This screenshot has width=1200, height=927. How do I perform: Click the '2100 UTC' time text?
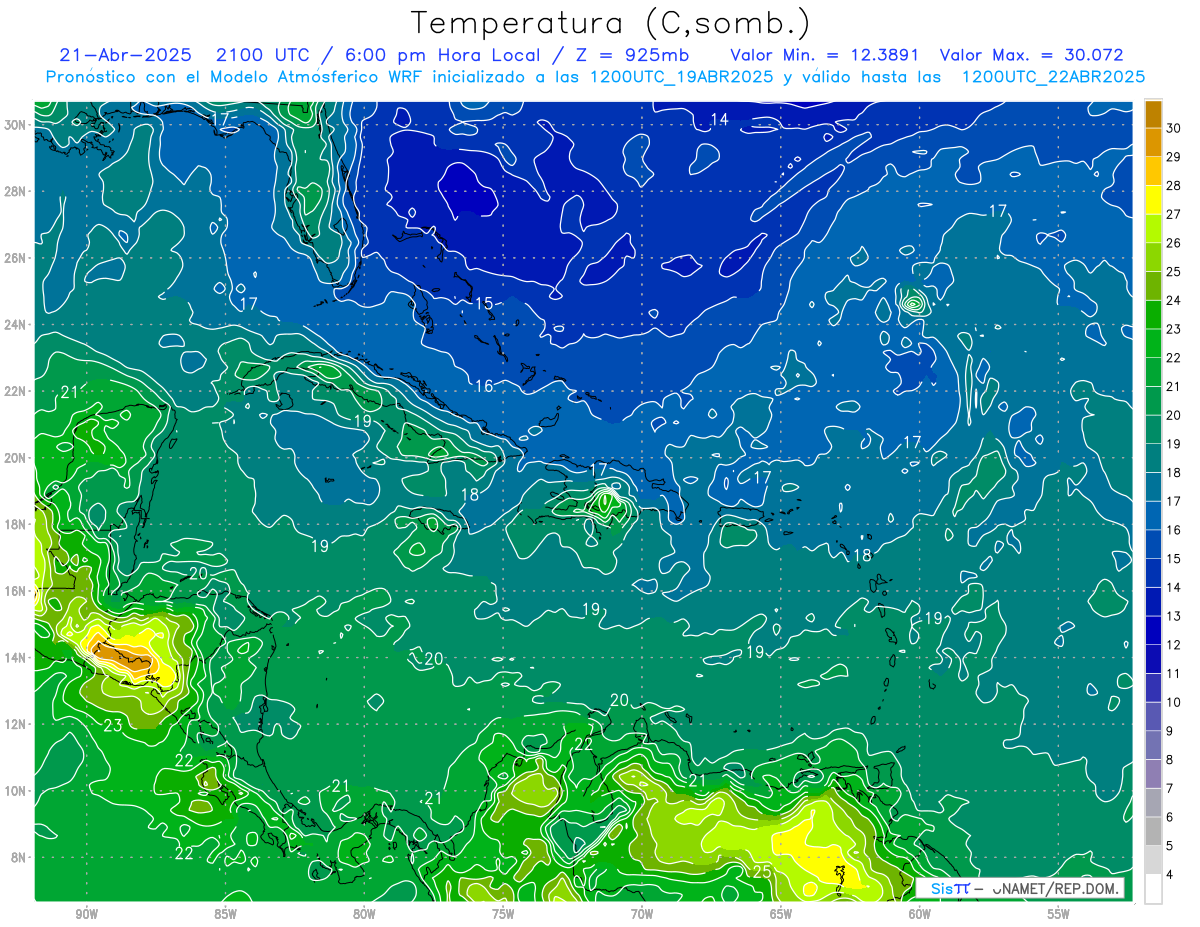(263, 55)
